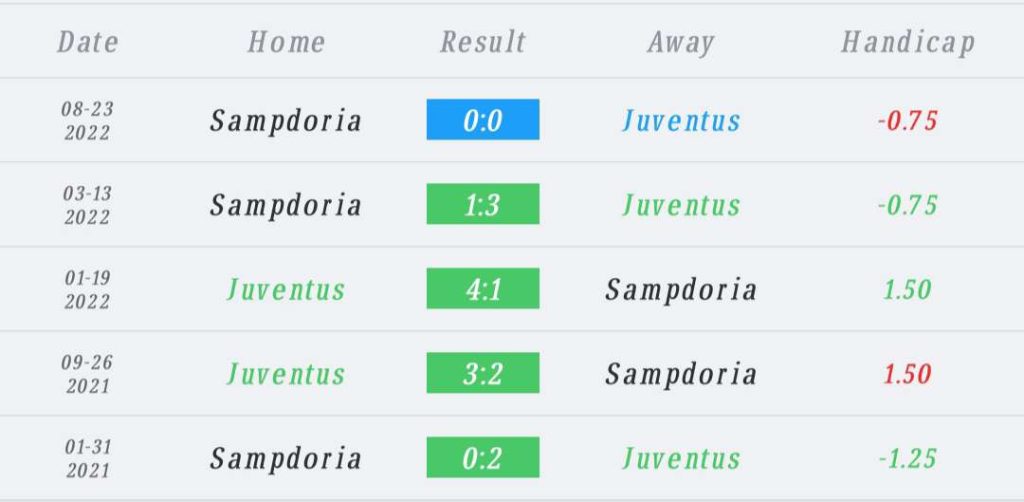
Task: Click the Away column header
Action: coord(680,44)
